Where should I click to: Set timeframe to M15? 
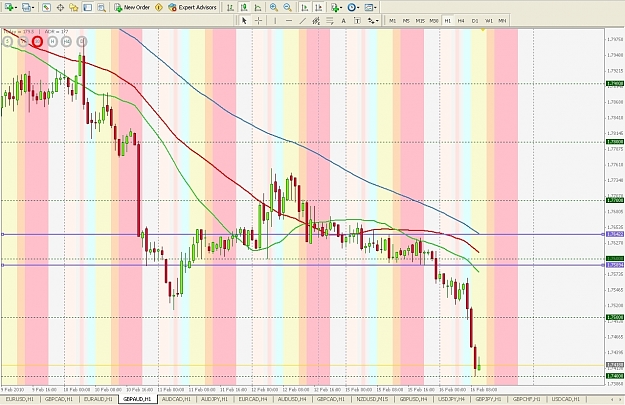click(420, 21)
